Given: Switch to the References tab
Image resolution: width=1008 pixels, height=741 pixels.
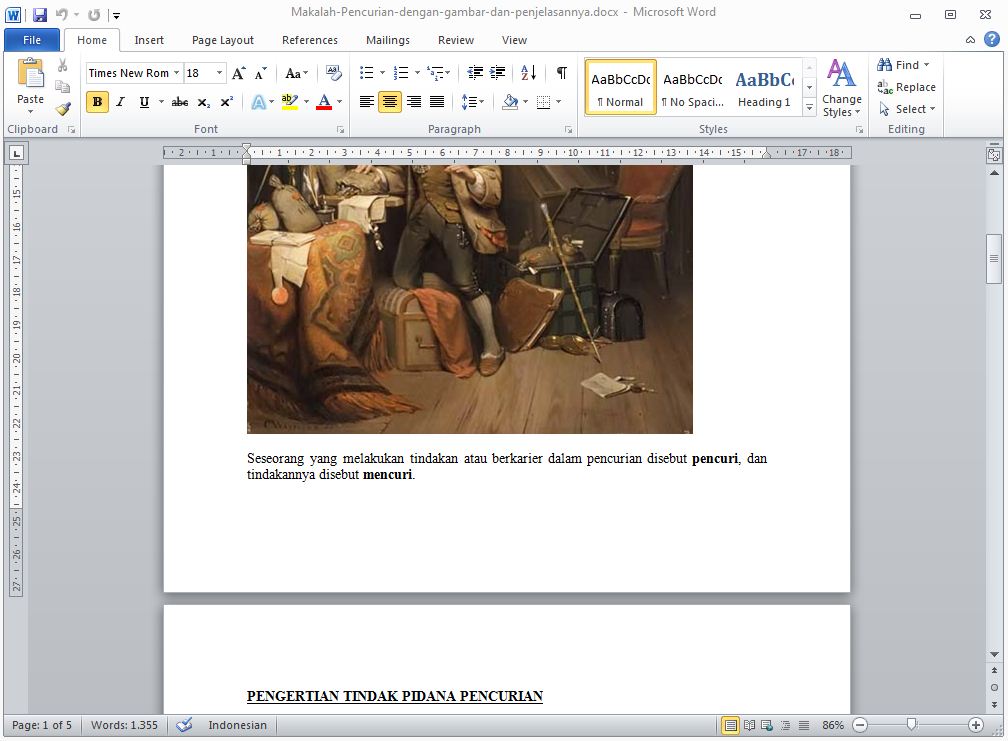Looking at the screenshot, I should [x=310, y=40].
